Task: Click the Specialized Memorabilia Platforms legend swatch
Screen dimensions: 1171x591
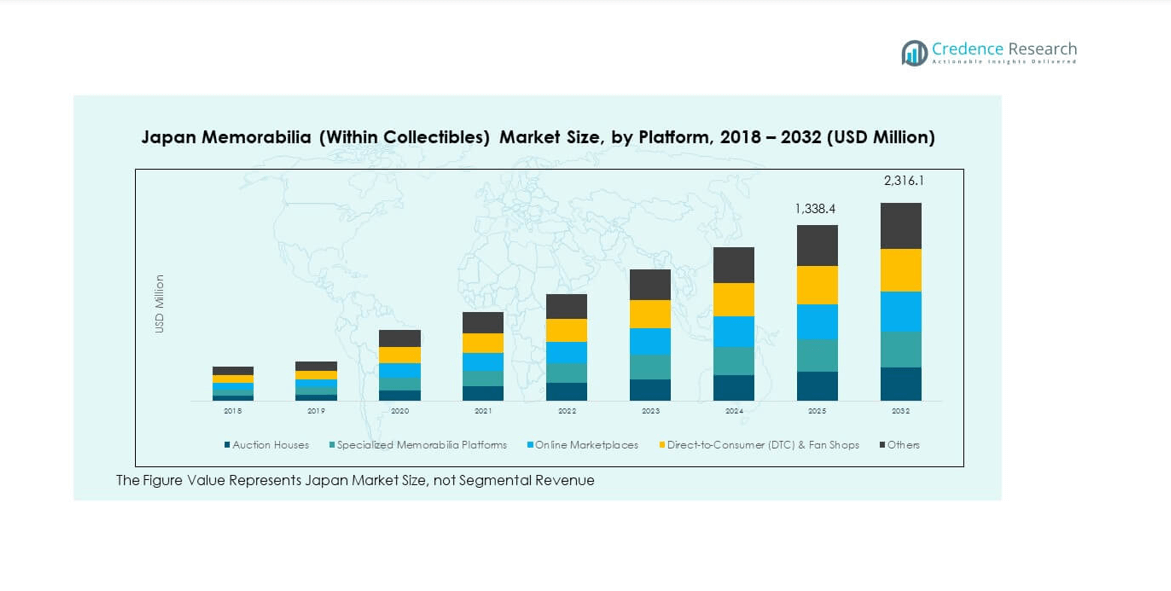Action: 332,445
